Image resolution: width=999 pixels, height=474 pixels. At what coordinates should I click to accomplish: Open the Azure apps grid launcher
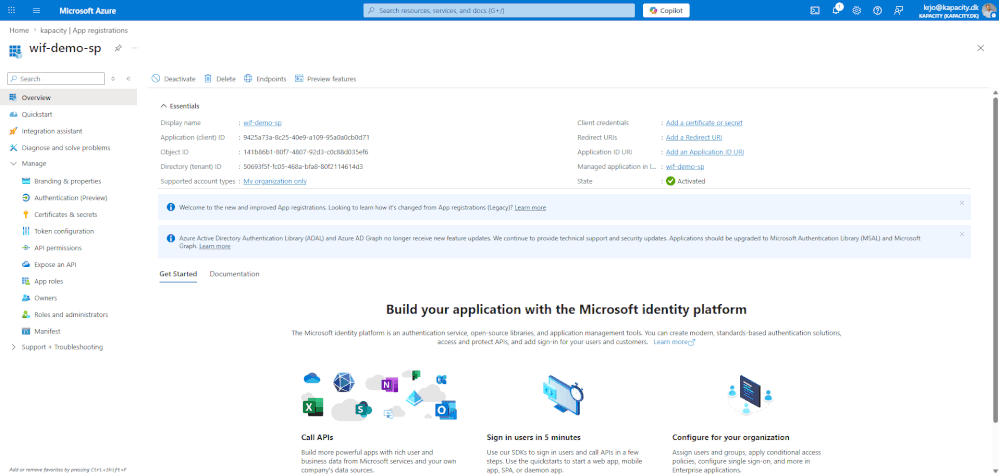click(x=11, y=10)
